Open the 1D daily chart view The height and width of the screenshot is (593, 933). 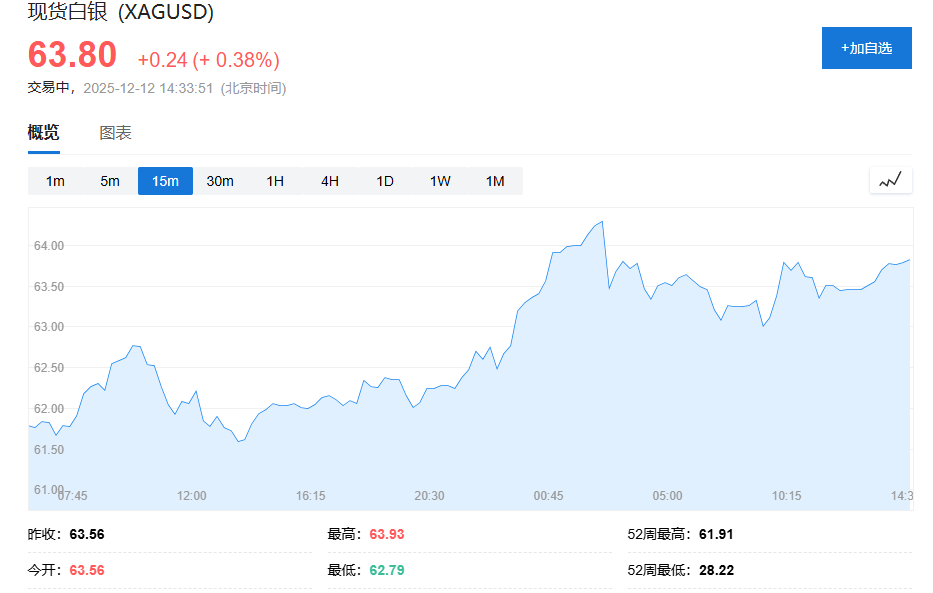click(384, 181)
